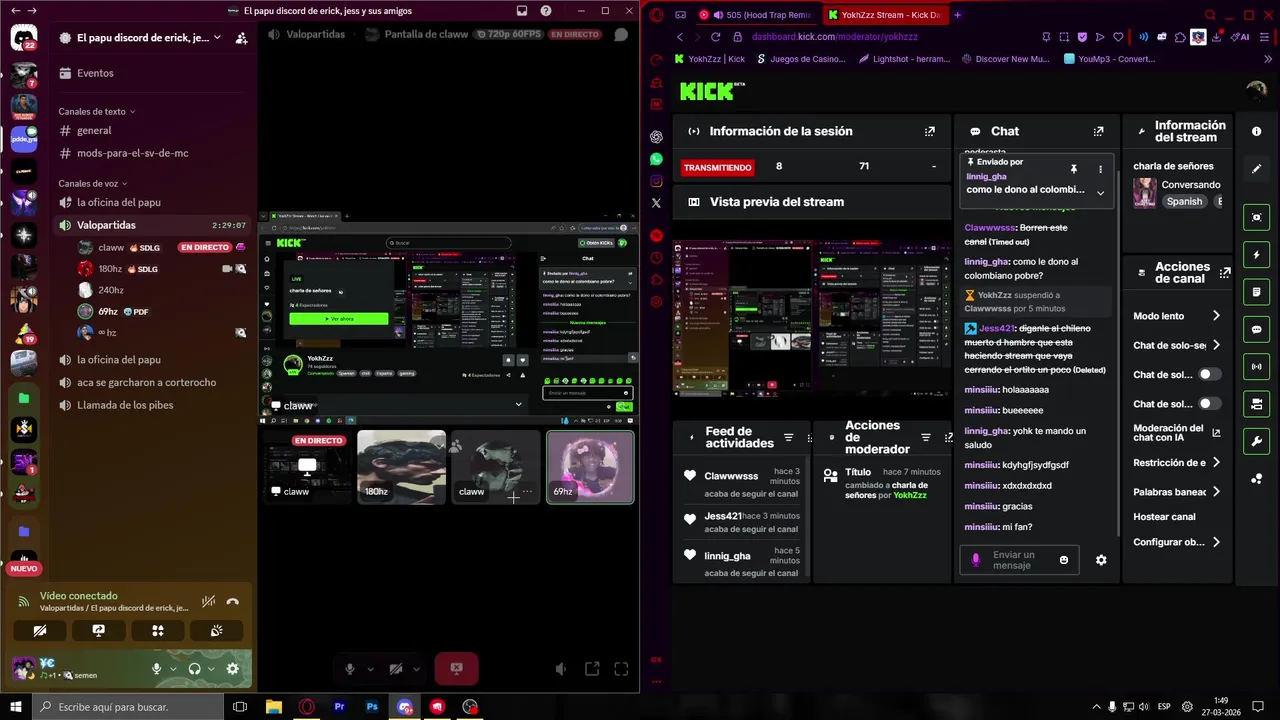Image resolution: width=1280 pixels, height=720 pixels.
Task: Expand pinned message chevron in Kick chat
Action: (1100, 193)
